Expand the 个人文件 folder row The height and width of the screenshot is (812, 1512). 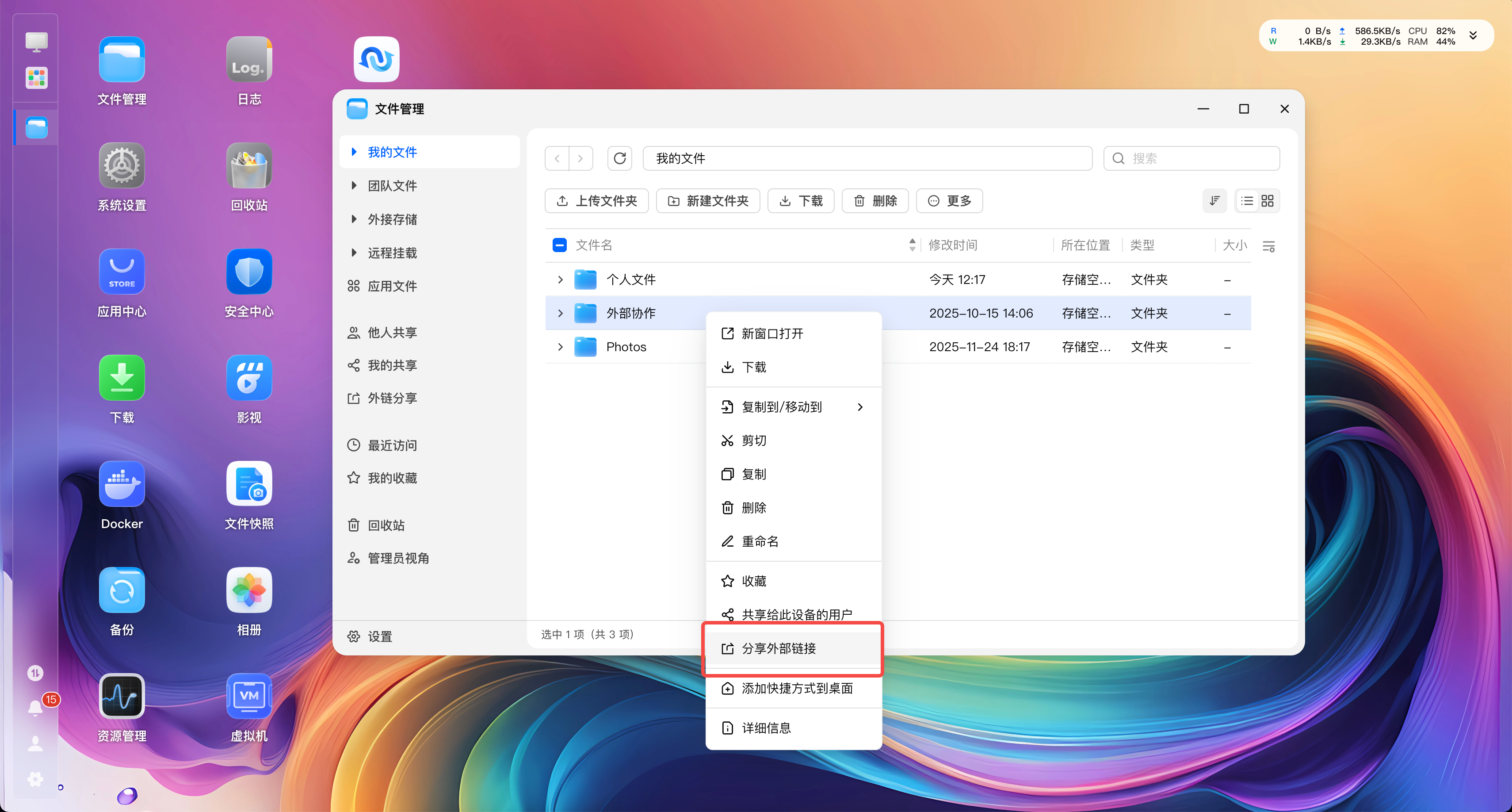point(560,280)
